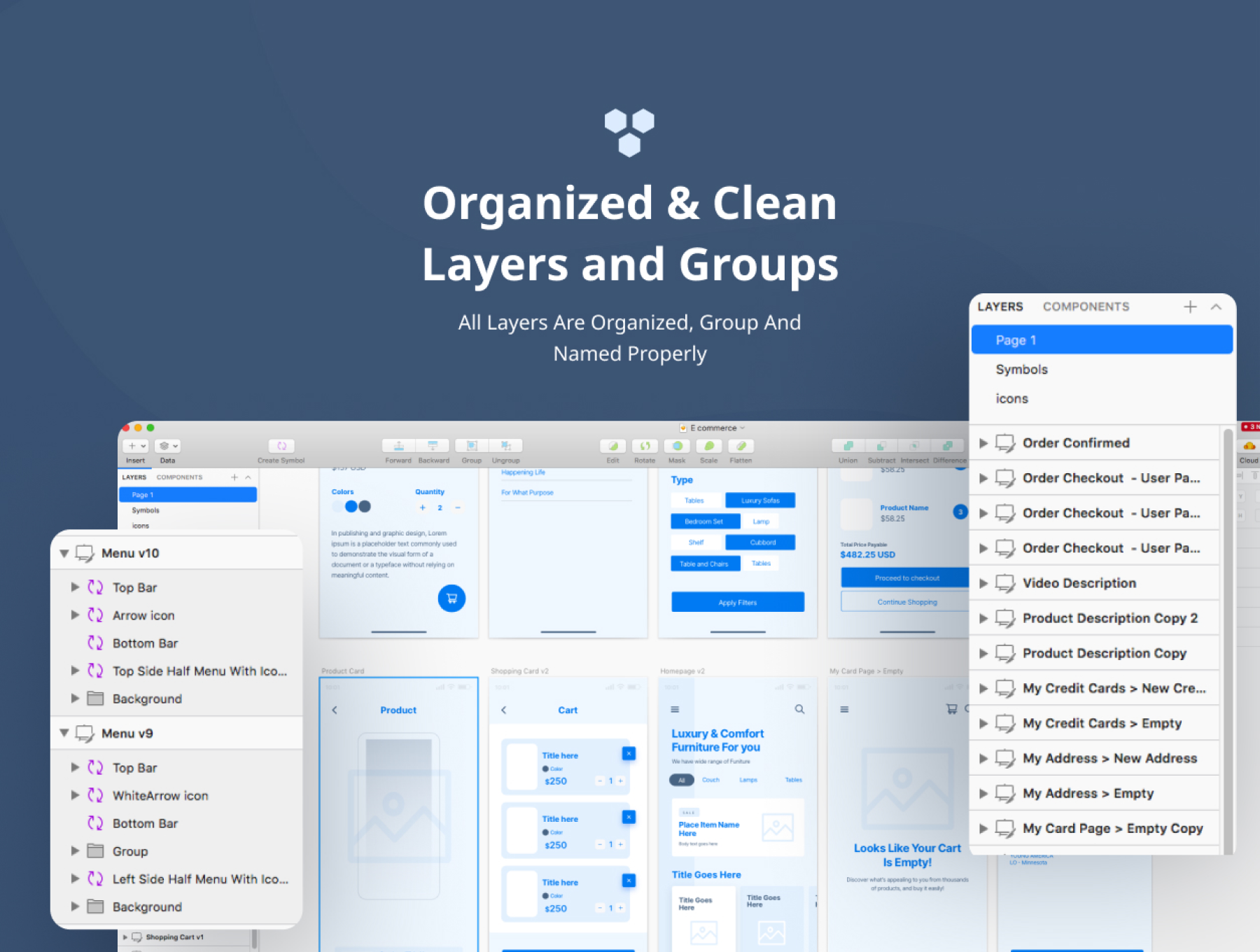Add a new page with plus icon

click(1190, 307)
